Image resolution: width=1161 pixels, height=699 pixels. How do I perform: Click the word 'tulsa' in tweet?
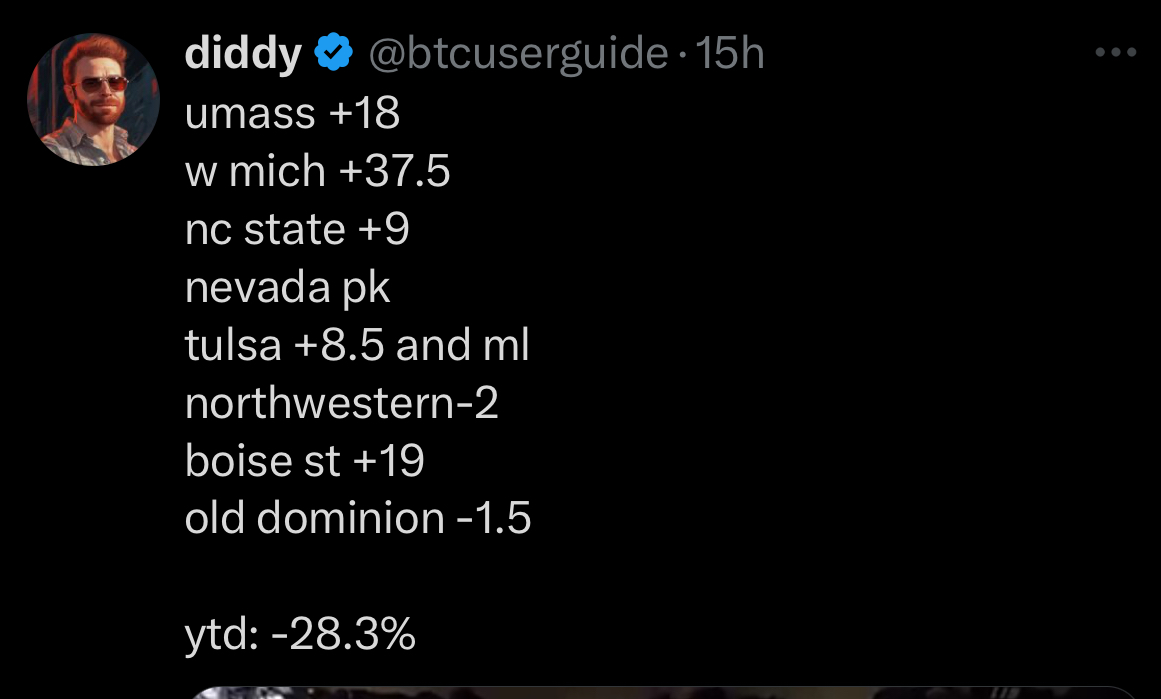[233, 346]
